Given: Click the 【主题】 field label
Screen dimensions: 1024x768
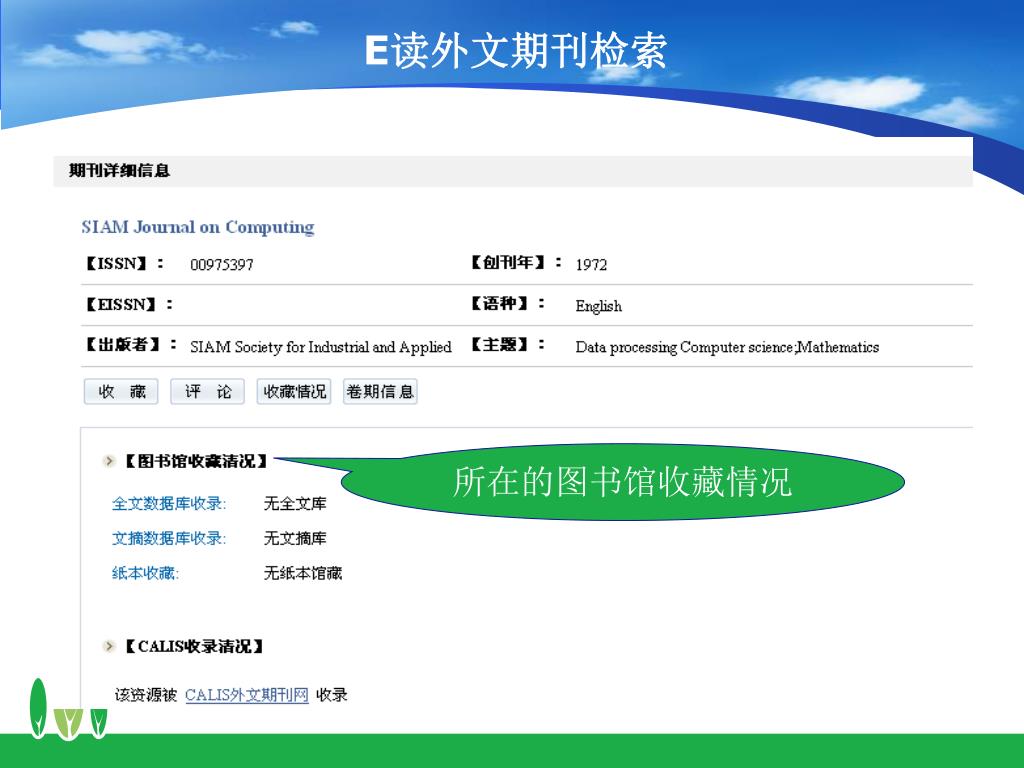Looking at the screenshot, I should click(507, 344).
